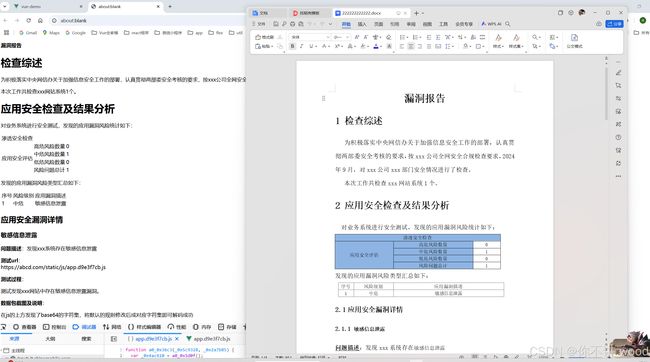This screenshot has height=362, width=650.
Task: Click the more options dots in right sidebar
Action: click(x=618, y=176)
